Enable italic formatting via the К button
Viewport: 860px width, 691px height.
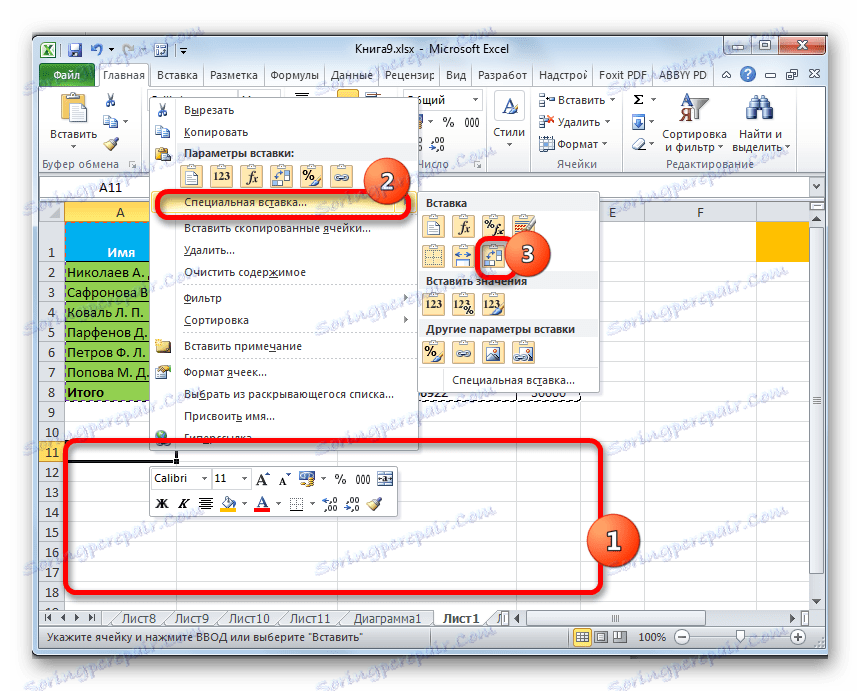pos(183,503)
